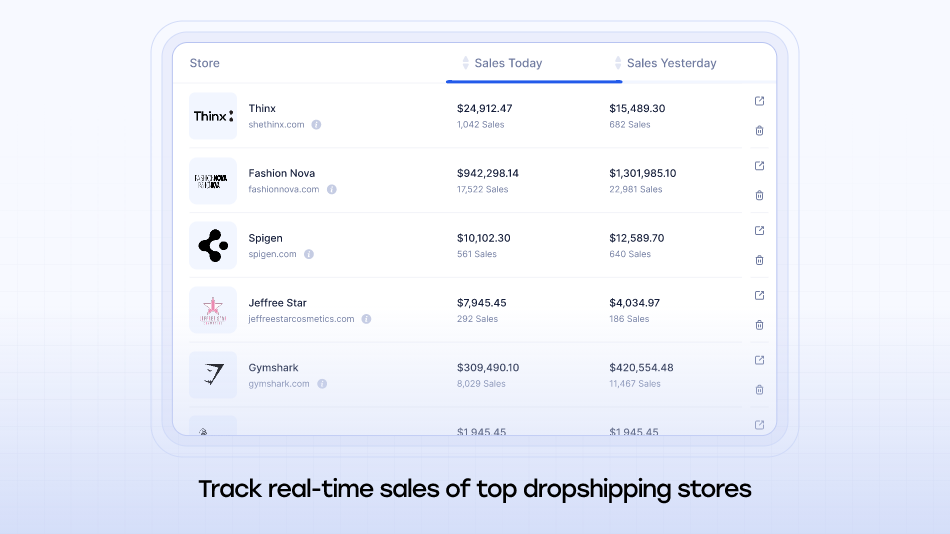950x534 pixels.
Task: Click the $10,102.30 sales value
Action: [x=483, y=238]
